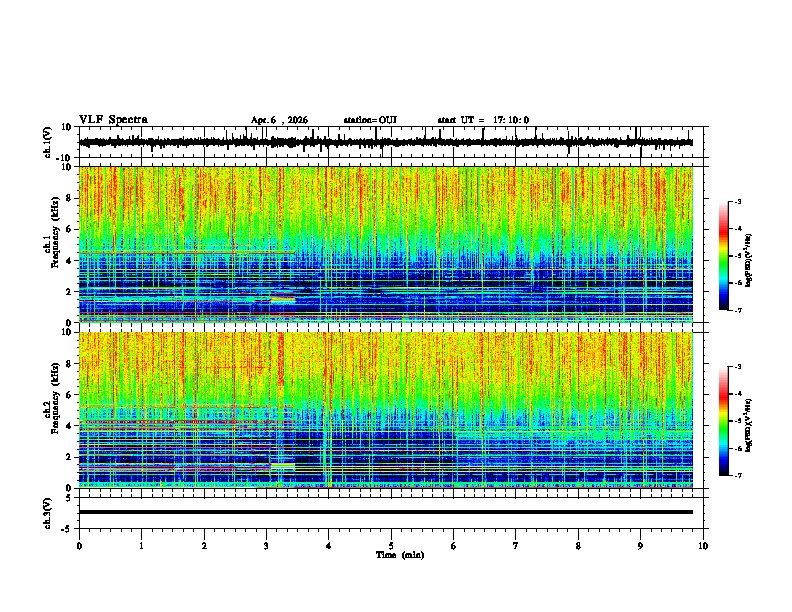Select the time axis tick label "8"
Screen dimensions: 792x612
coord(578,546)
